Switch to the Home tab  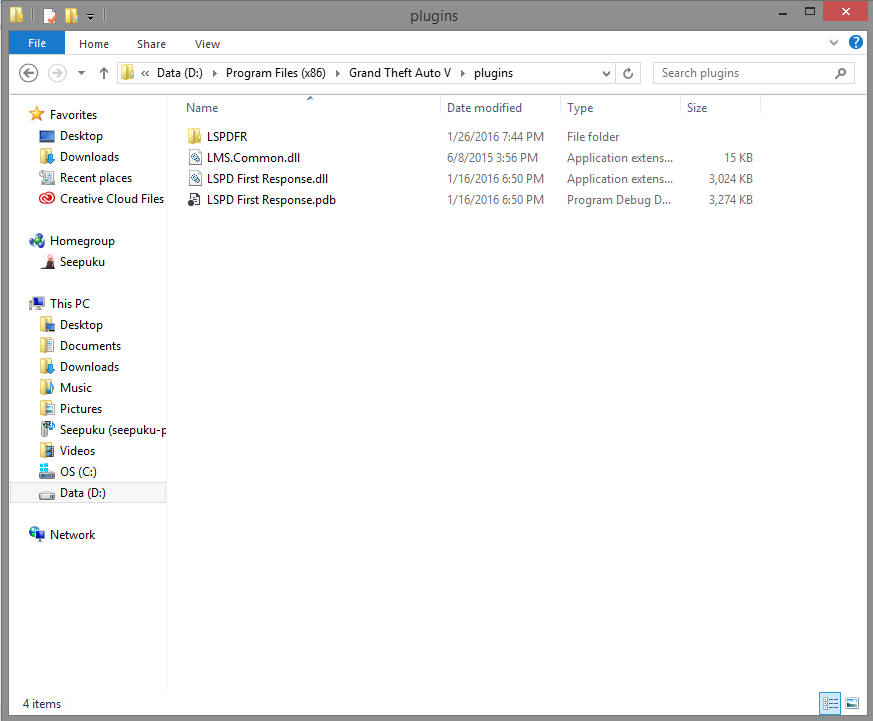[93, 43]
